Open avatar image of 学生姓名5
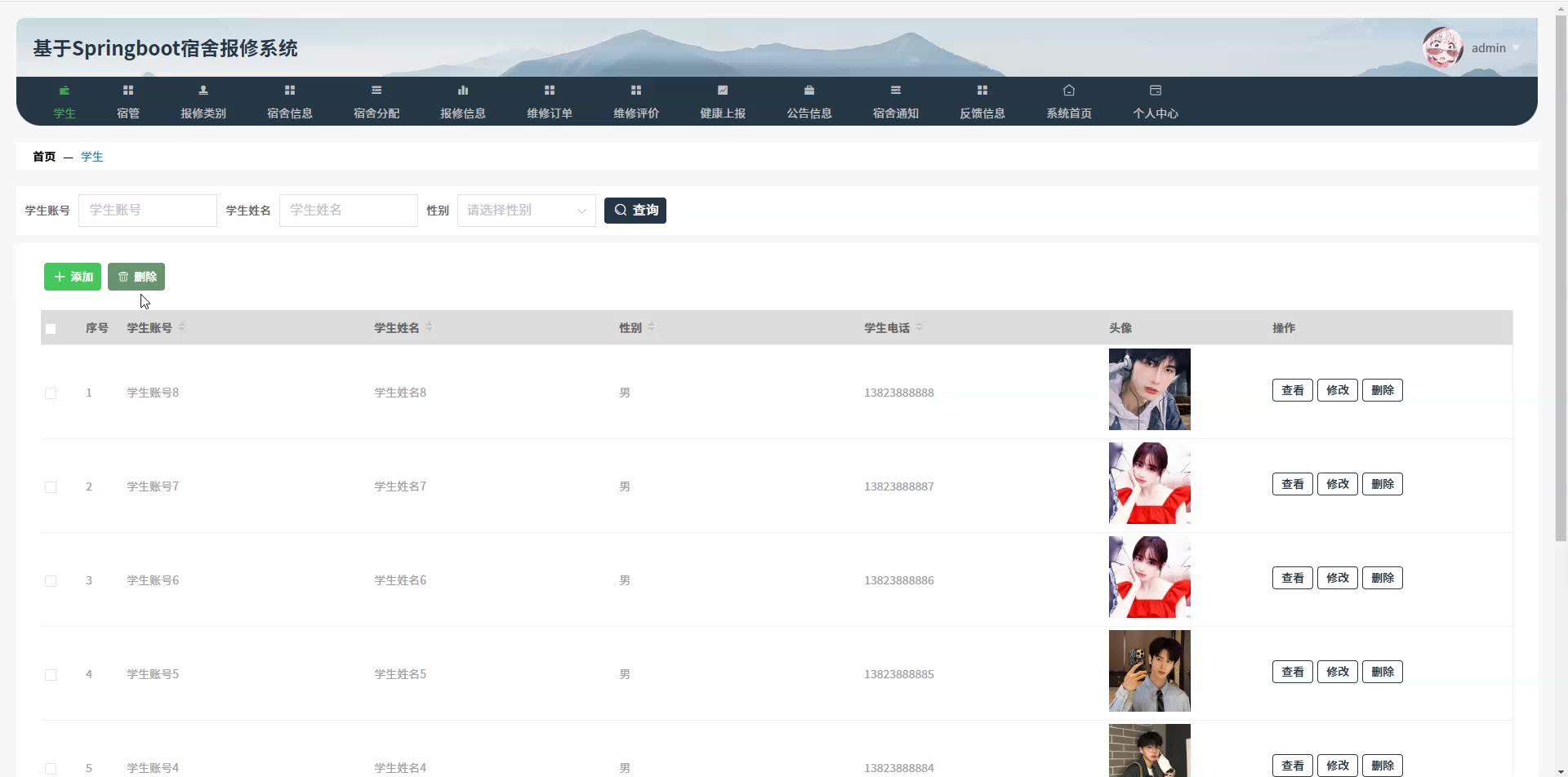 (x=1150, y=671)
